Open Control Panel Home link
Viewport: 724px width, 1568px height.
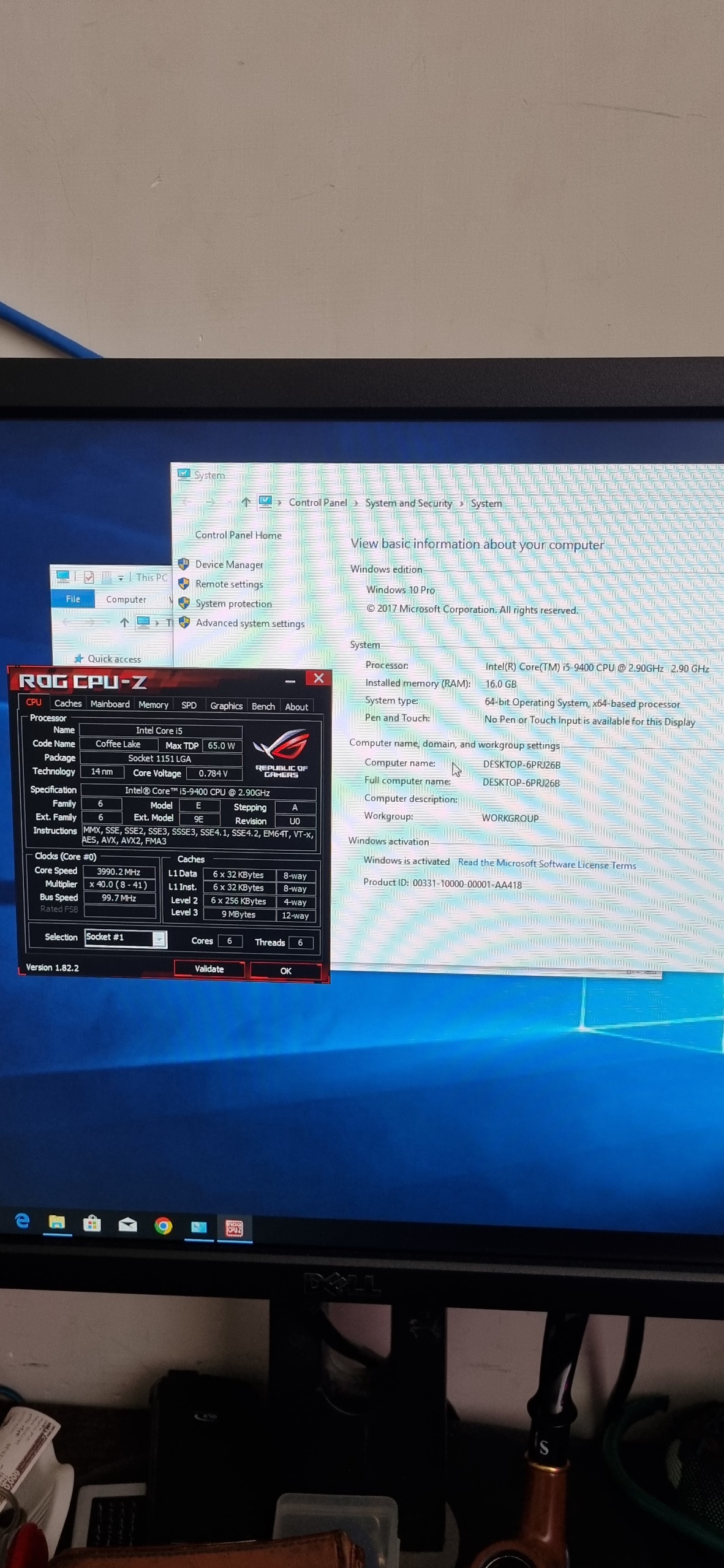click(x=238, y=535)
